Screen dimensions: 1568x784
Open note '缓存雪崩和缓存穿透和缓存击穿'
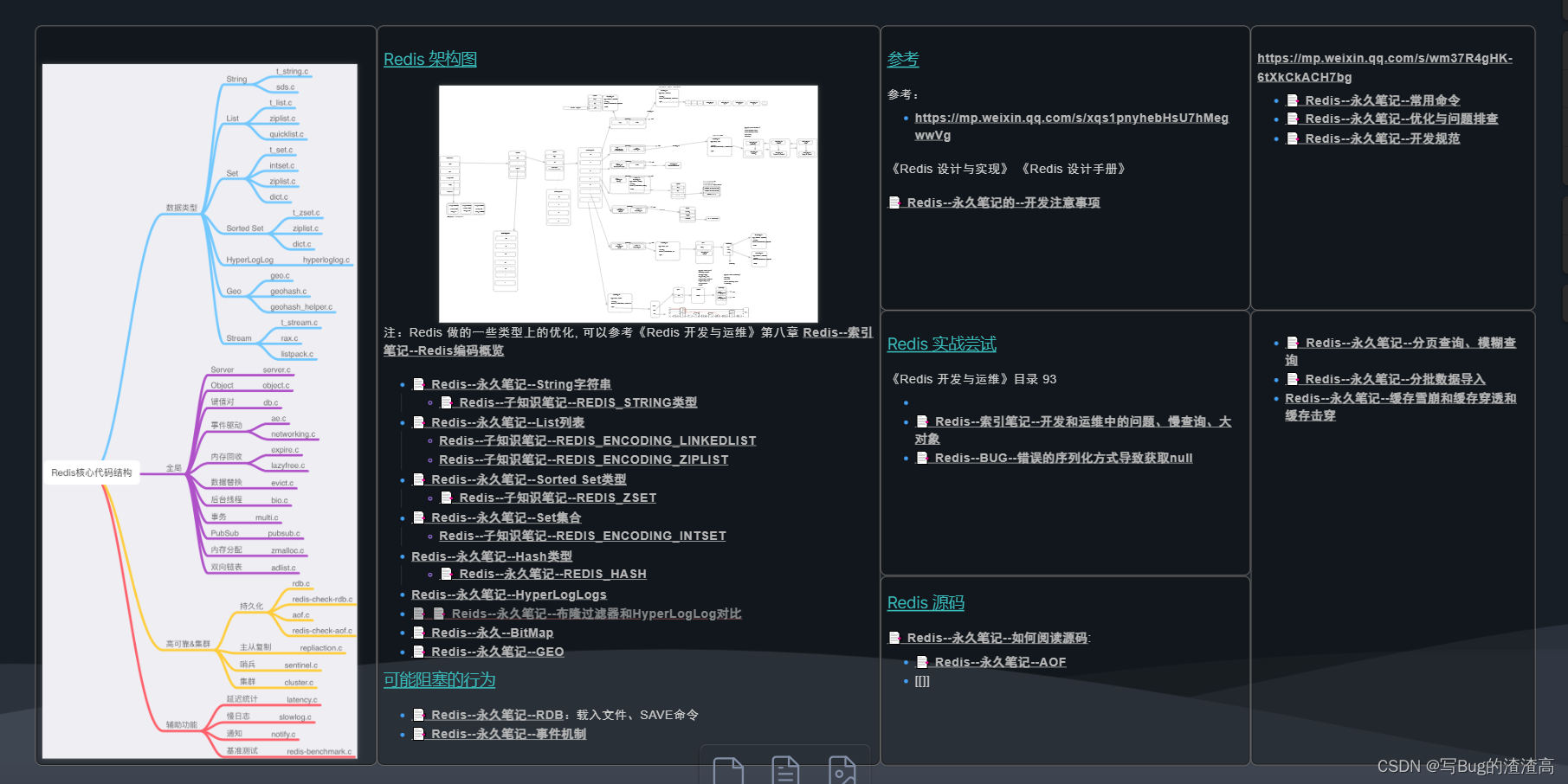1401,407
